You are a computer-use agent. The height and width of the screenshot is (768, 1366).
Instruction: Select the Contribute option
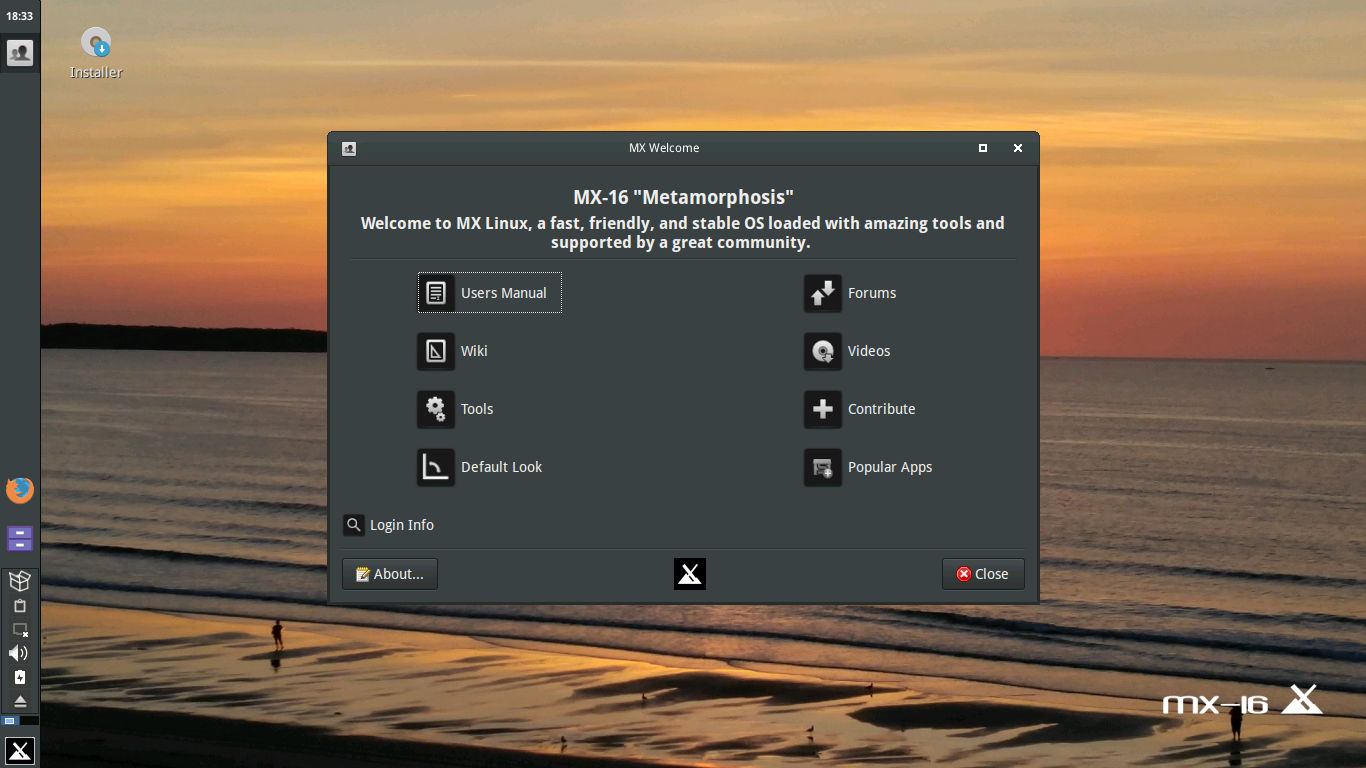coord(860,409)
